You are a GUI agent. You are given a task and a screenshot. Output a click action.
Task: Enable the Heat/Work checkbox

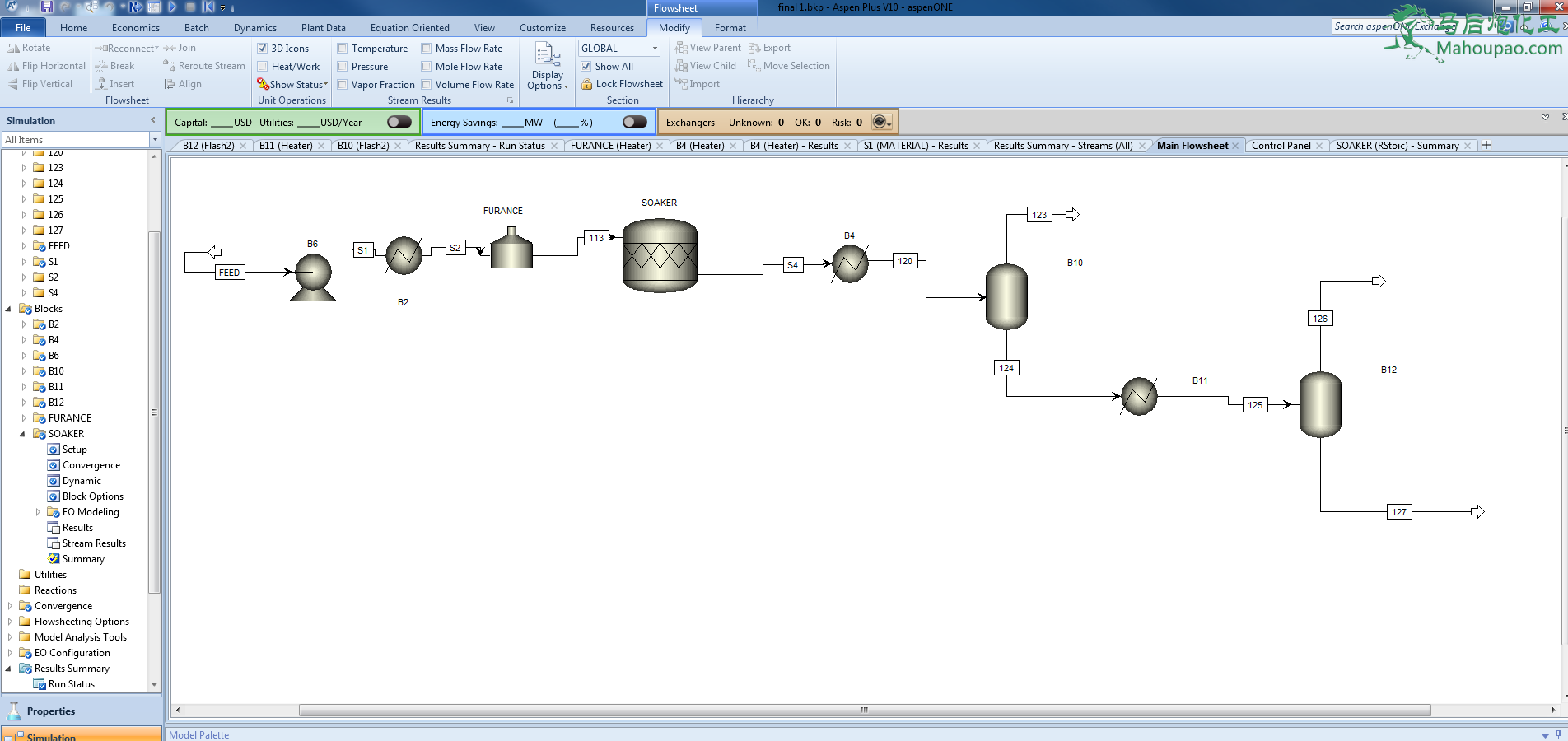tap(263, 67)
